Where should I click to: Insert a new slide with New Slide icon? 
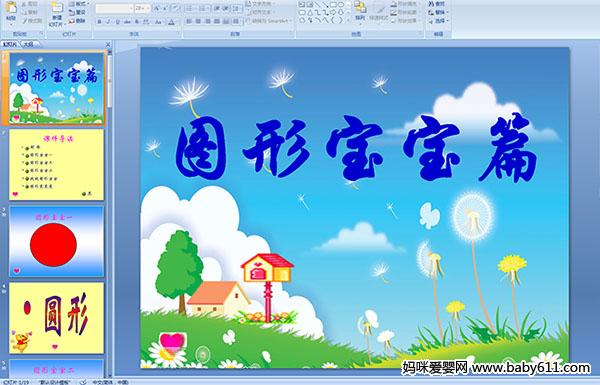[57, 8]
